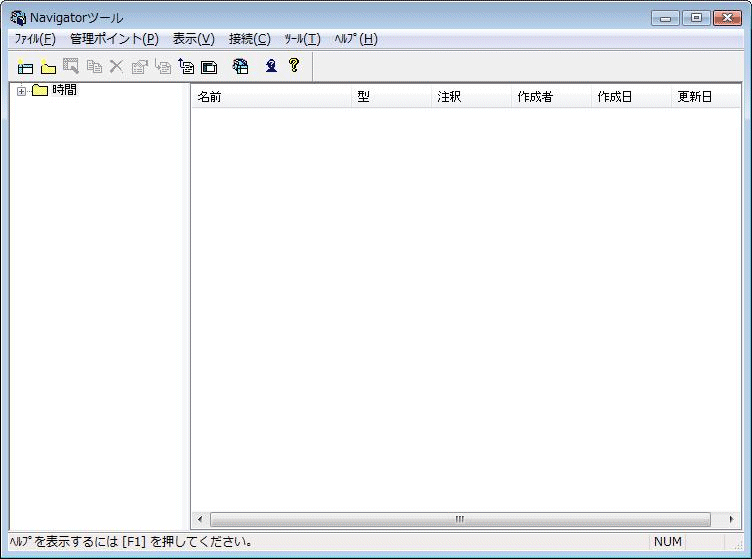The width and height of the screenshot is (752, 559).
Task: Sort by the 更新日 column header
Action: click(x=705, y=97)
